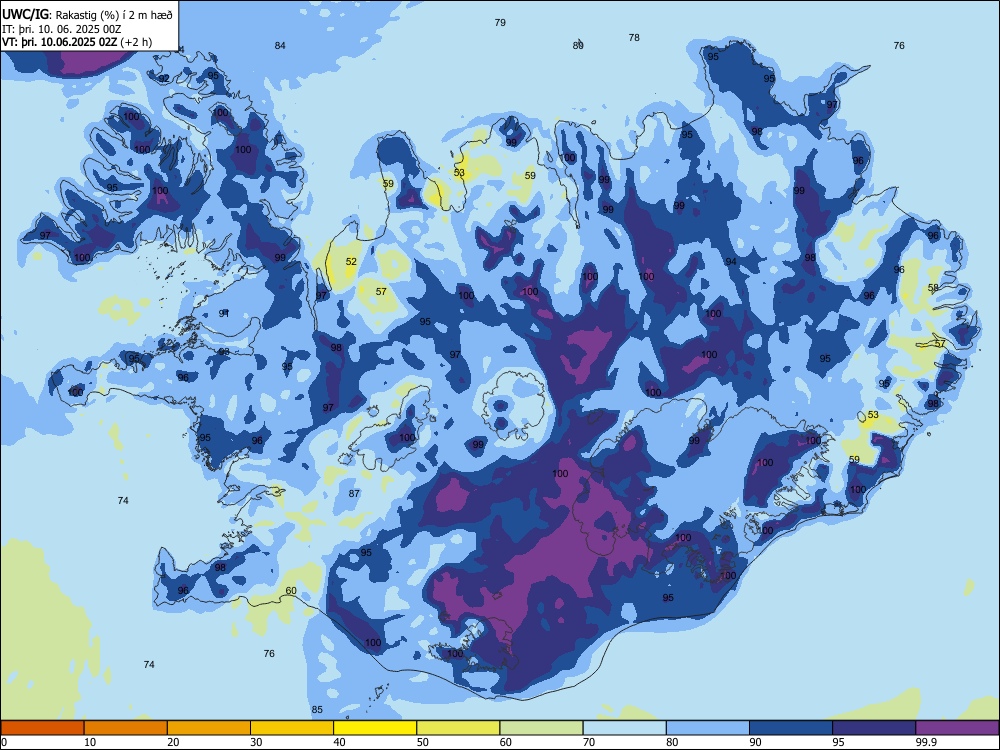
Task: Click the legend tick label '30'
Action: pyautogui.click(x=256, y=742)
